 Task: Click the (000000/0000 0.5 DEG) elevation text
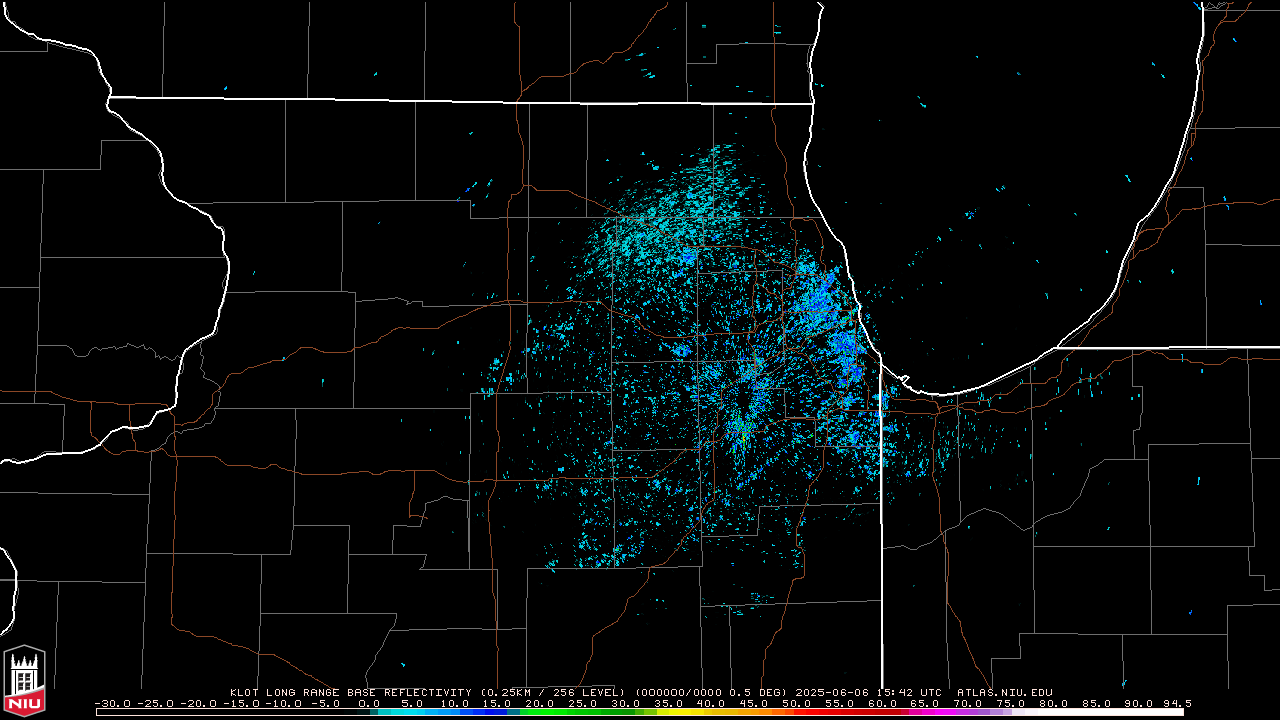pyautogui.click(x=712, y=692)
